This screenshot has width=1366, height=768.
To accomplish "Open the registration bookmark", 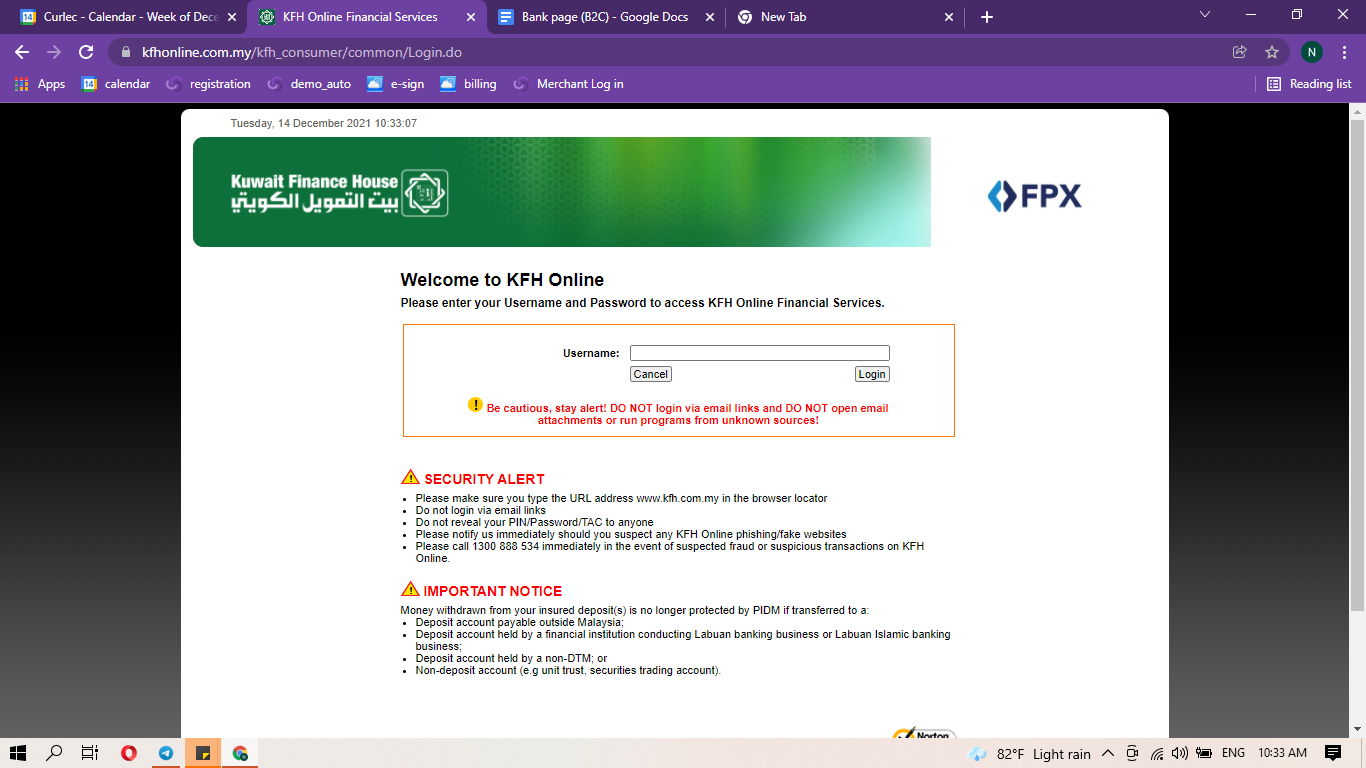I will tap(208, 84).
